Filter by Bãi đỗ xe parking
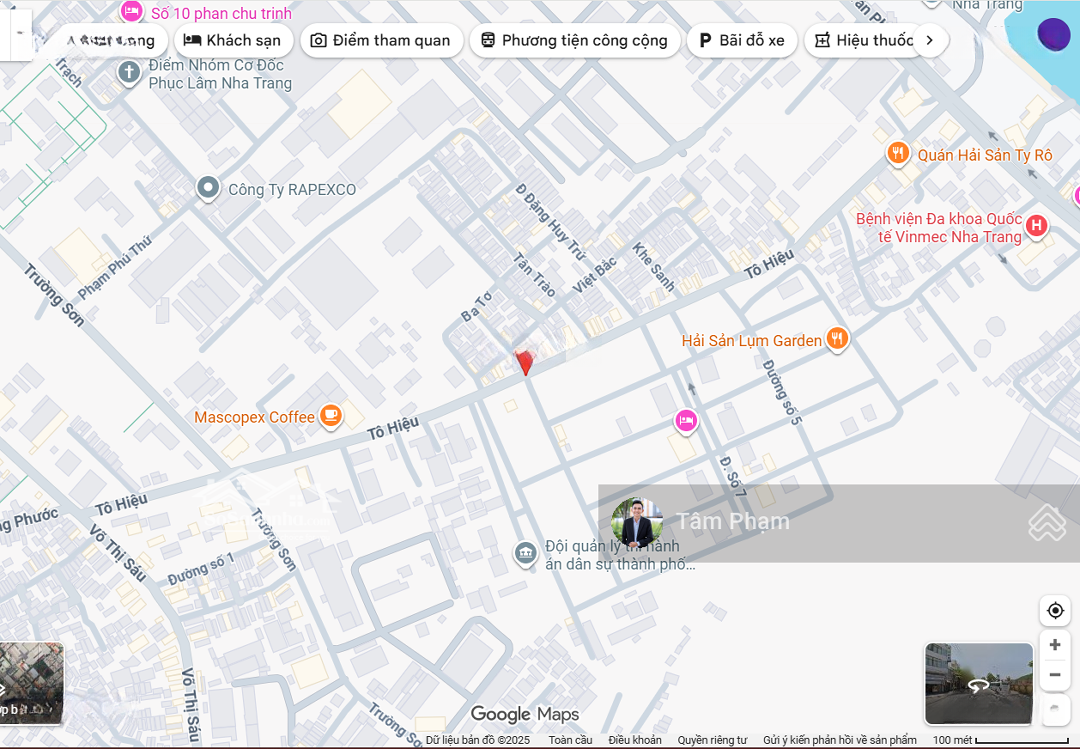 click(742, 41)
